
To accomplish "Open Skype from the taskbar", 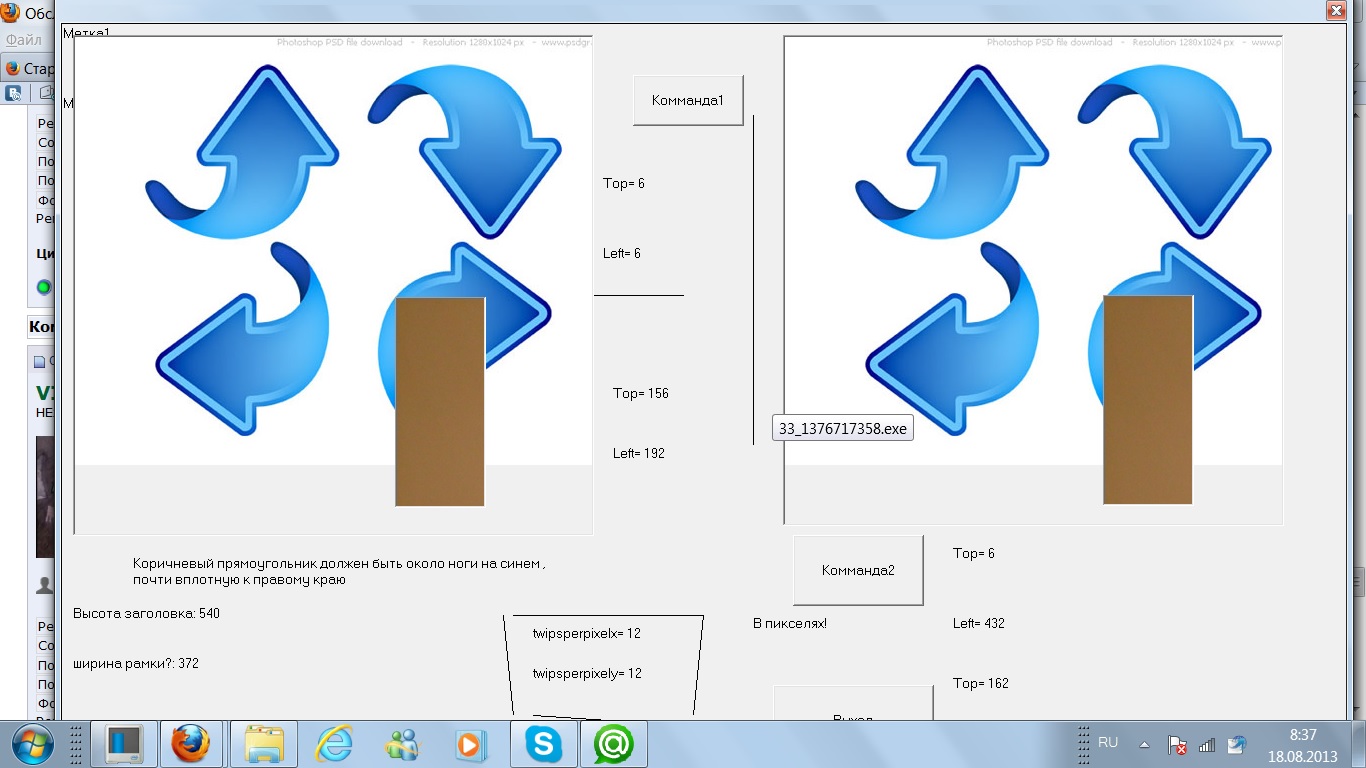I will [543, 744].
